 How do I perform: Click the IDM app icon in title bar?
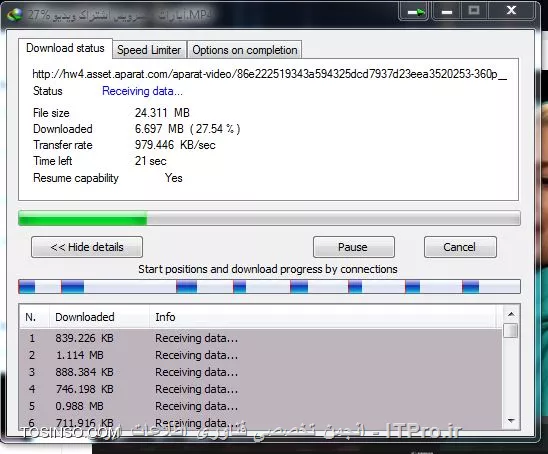pos(14,15)
